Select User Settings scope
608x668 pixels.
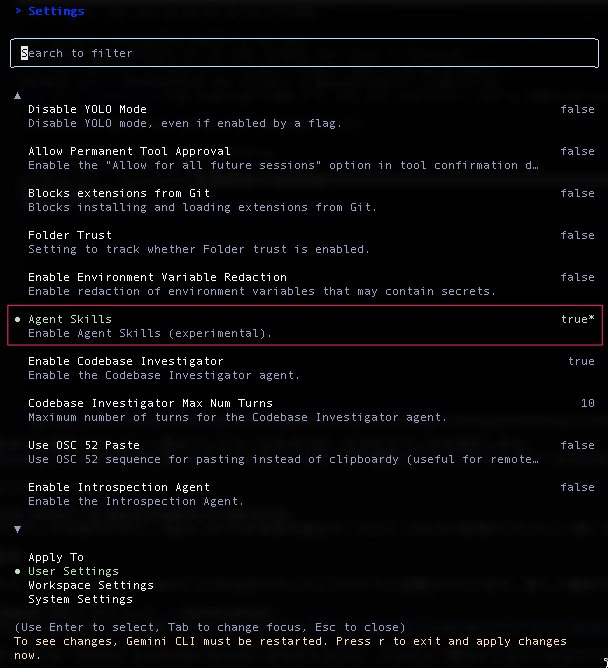point(73,571)
